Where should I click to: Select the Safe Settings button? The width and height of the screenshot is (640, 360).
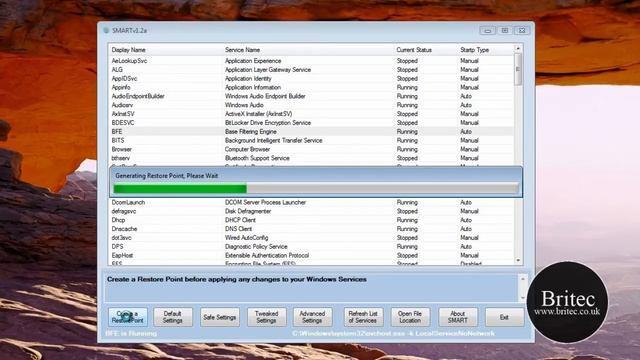click(220, 317)
